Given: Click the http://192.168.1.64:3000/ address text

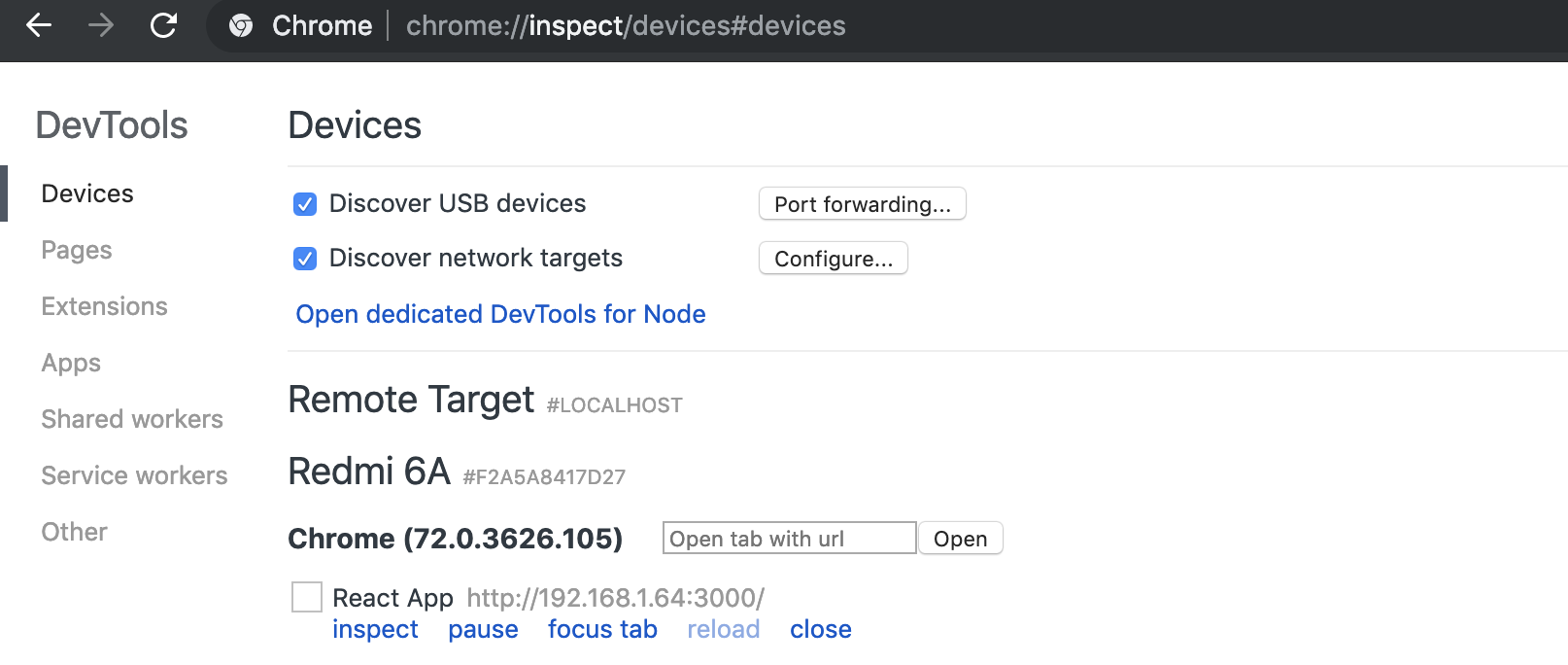Looking at the screenshot, I should click(616, 598).
